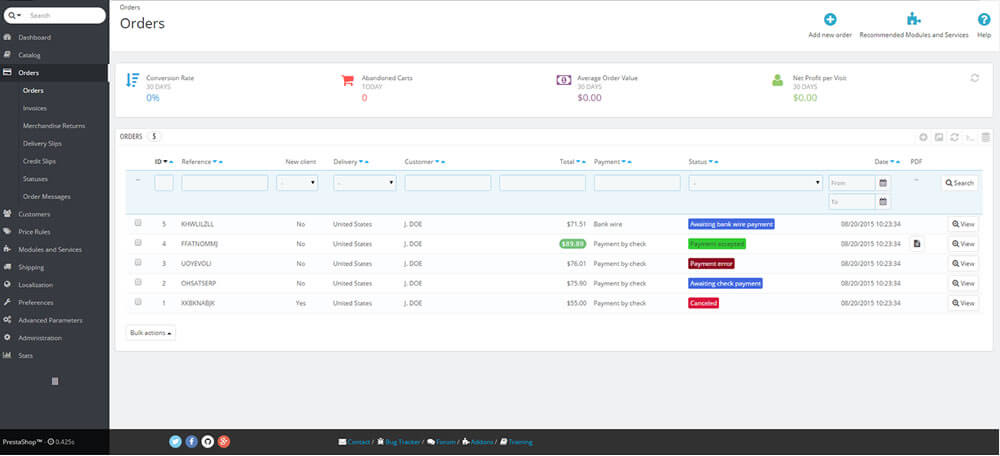The height and width of the screenshot is (456, 1000).
Task: View order OHSATSERP details
Action: (x=963, y=283)
